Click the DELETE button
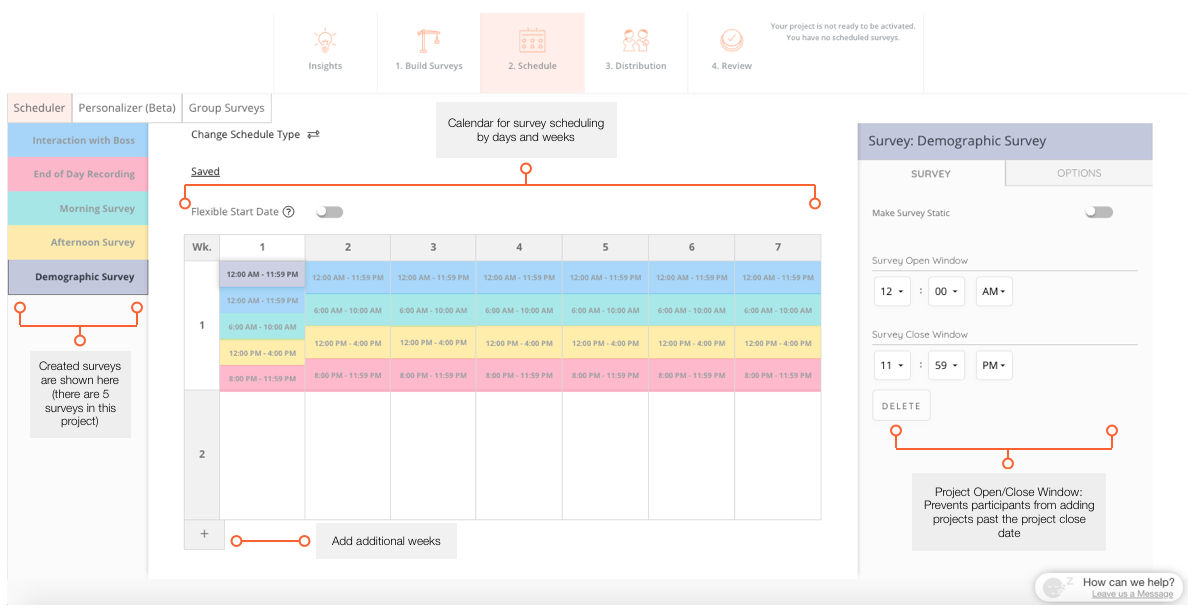 point(901,405)
